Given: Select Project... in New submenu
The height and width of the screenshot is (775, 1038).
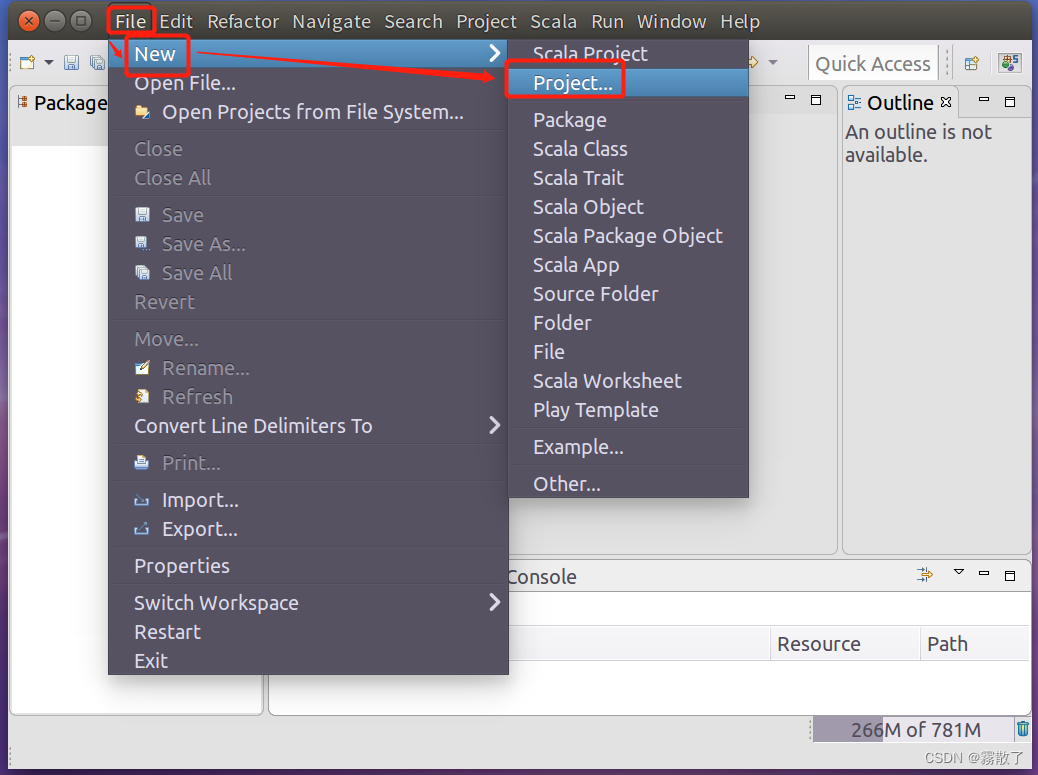Looking at the screenshot, I should pyautogui.click(x=628, y=83).
